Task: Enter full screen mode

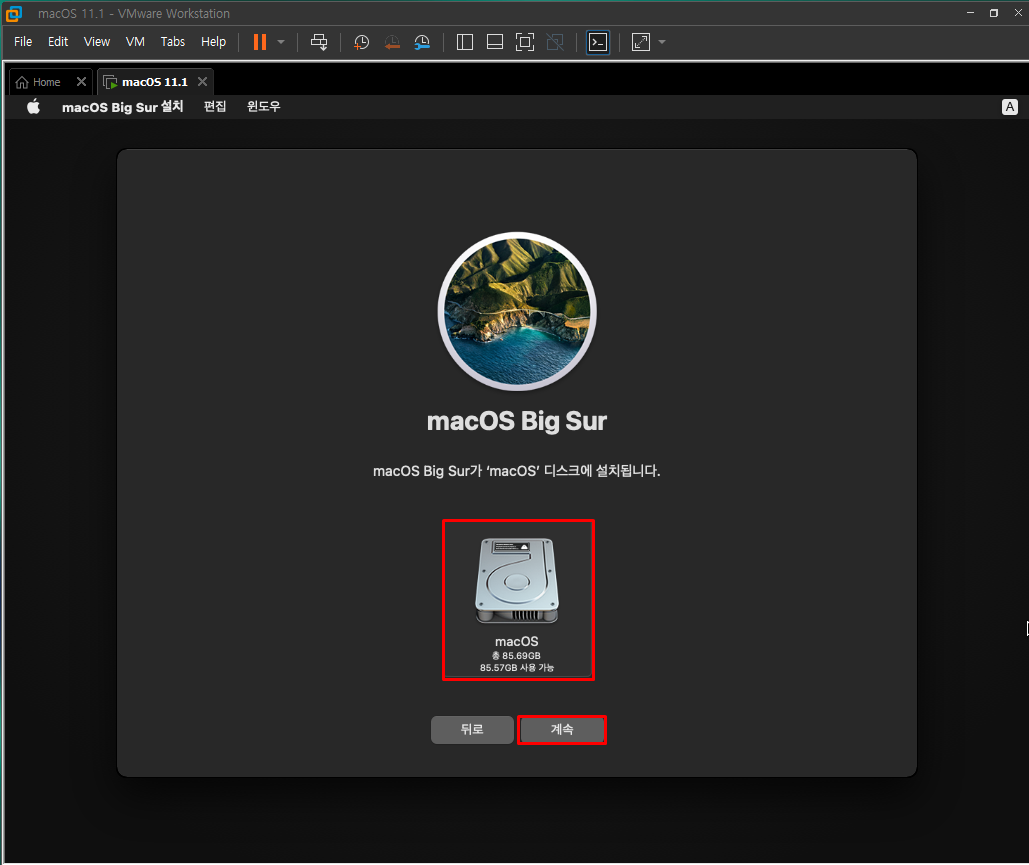Action: [x=525, y=42]
